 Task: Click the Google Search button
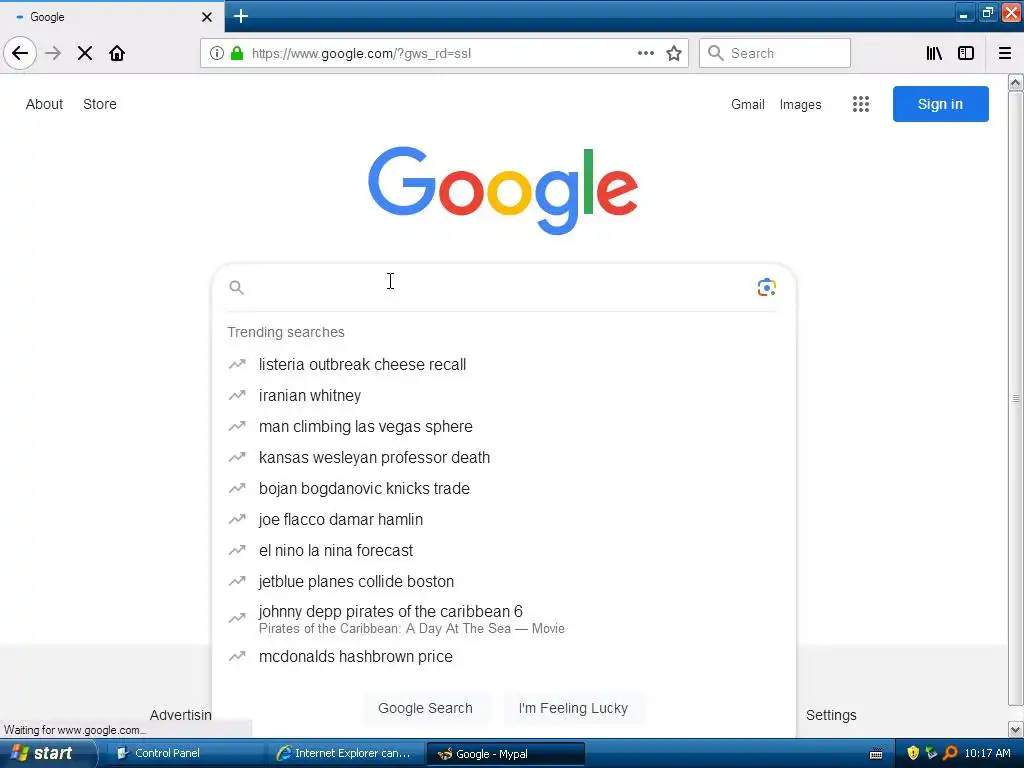(x=425, y=708)
